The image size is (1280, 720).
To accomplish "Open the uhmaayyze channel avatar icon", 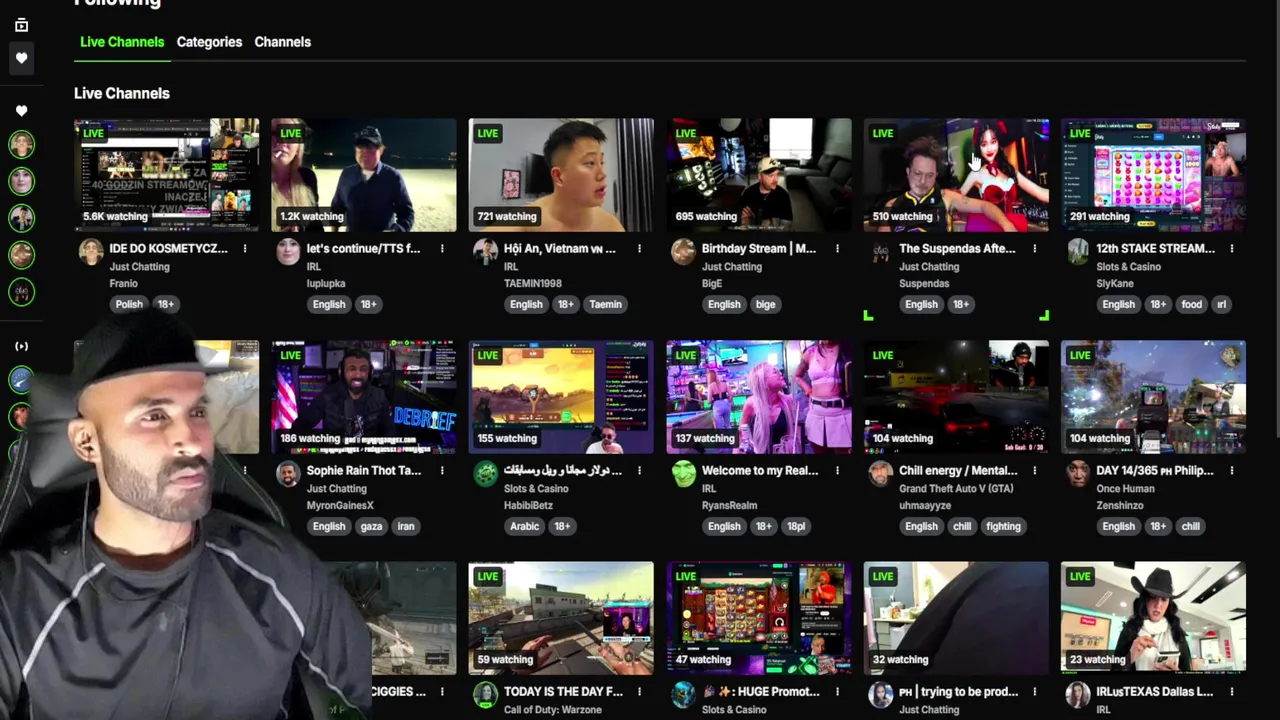I will pos(881,474).
